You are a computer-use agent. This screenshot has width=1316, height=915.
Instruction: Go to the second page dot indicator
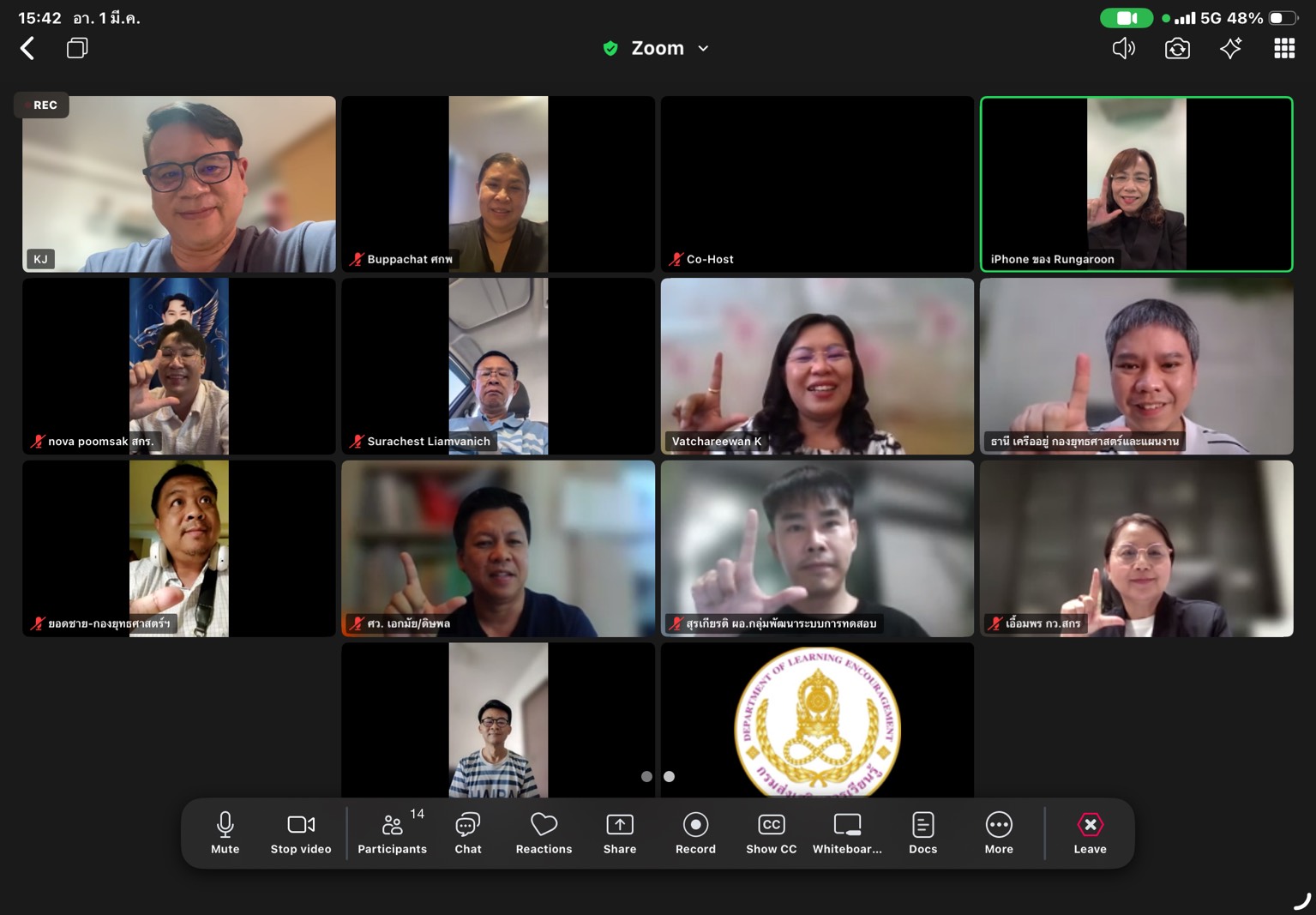click(670, 777)
